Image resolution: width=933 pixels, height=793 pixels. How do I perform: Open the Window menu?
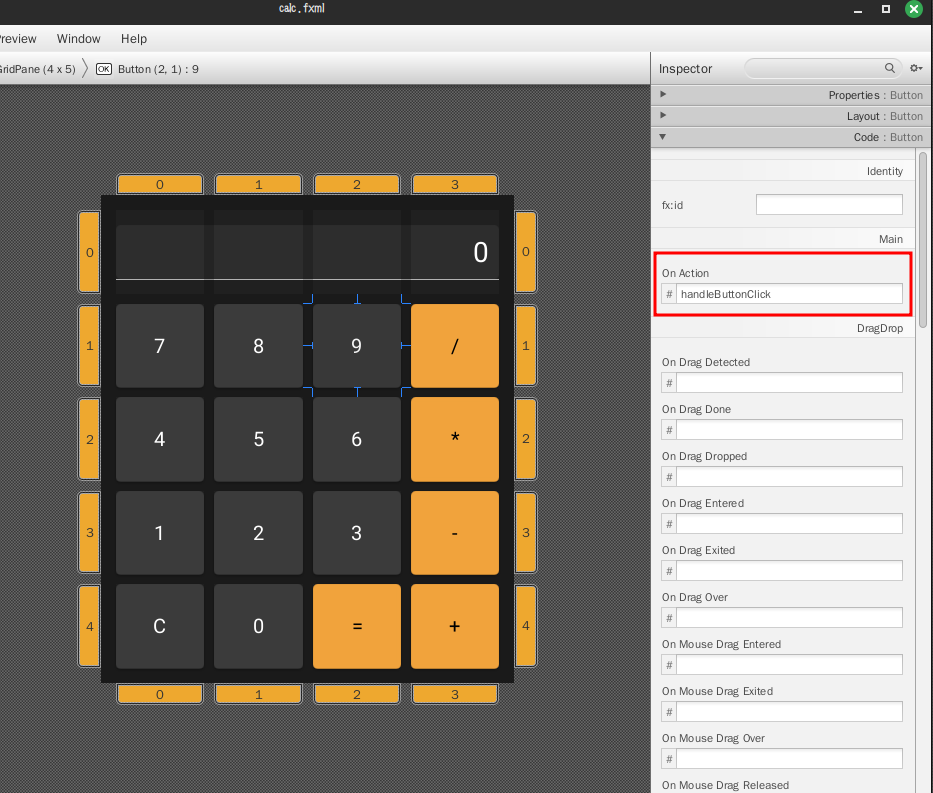click(79, 39)
